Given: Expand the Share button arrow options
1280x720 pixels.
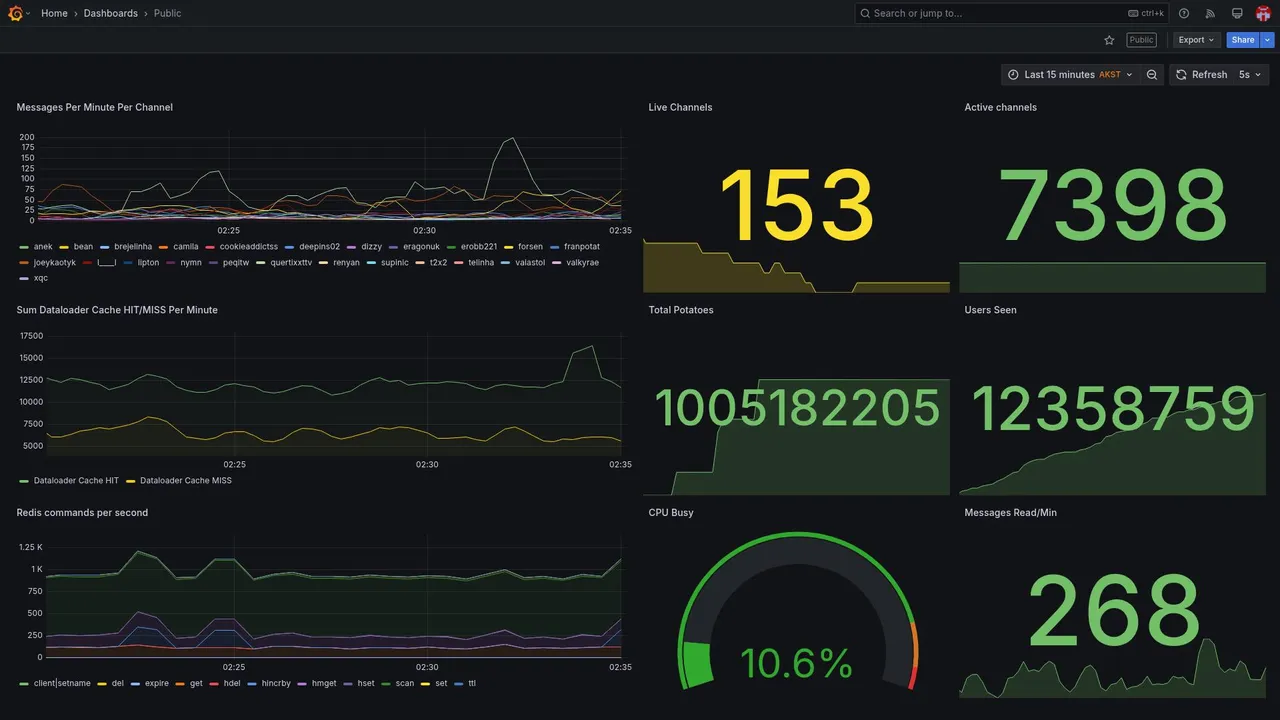Looking at the screenshot, I should click(1268, 40).
